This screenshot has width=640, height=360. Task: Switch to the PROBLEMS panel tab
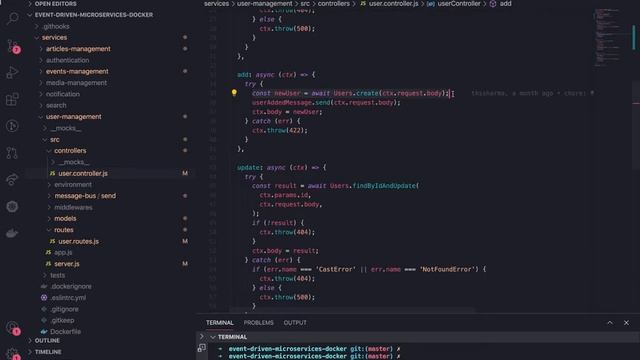[x=259, y=322]
